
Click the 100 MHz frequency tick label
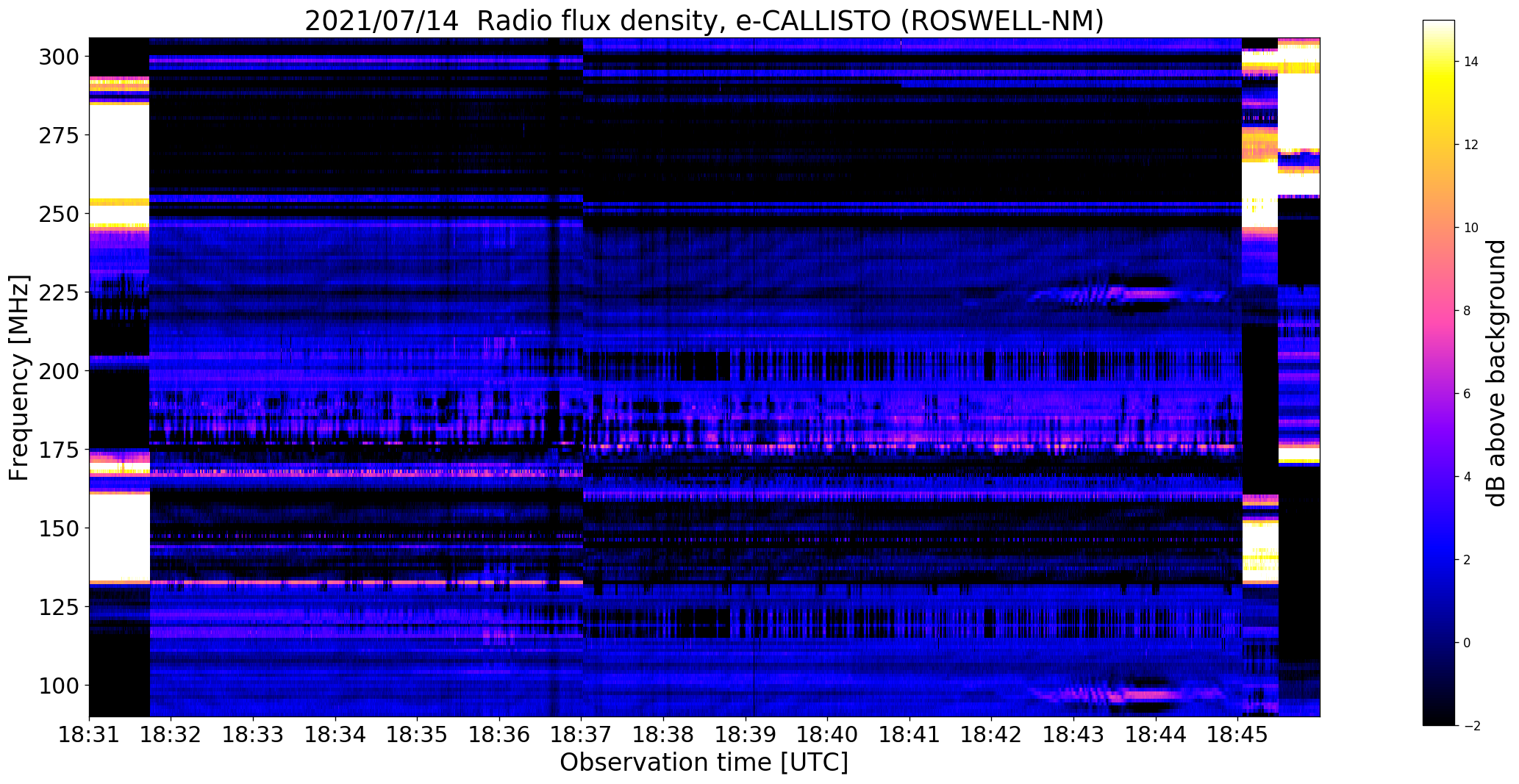tap(60, 686)
